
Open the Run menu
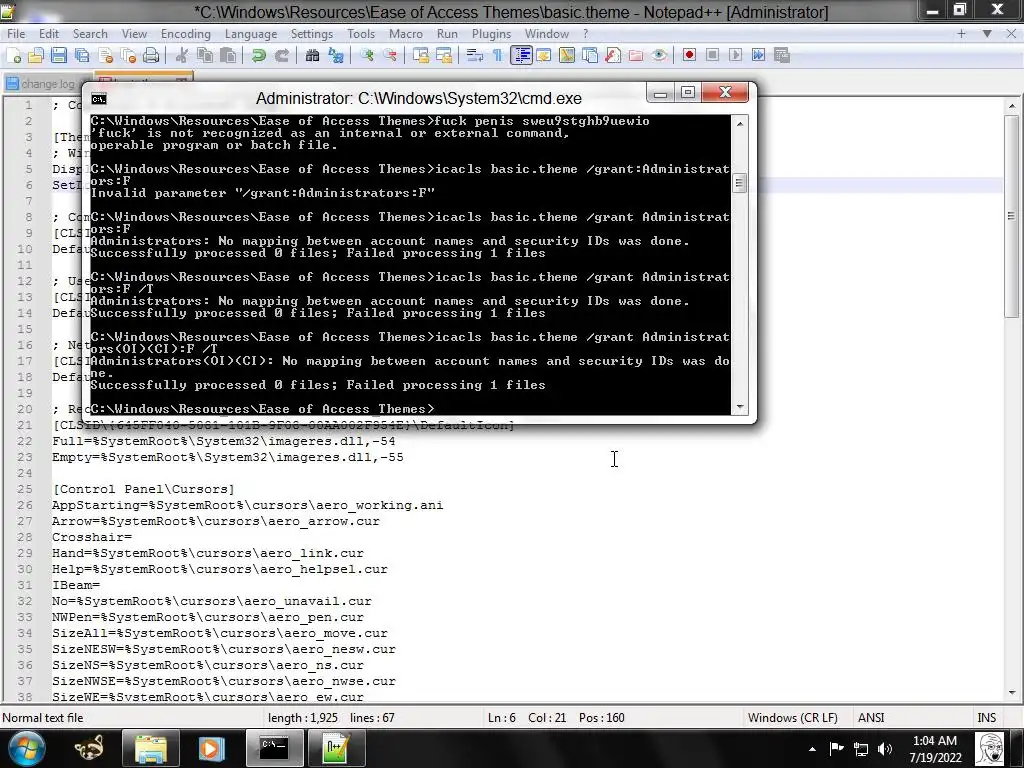tap(447, 34)
